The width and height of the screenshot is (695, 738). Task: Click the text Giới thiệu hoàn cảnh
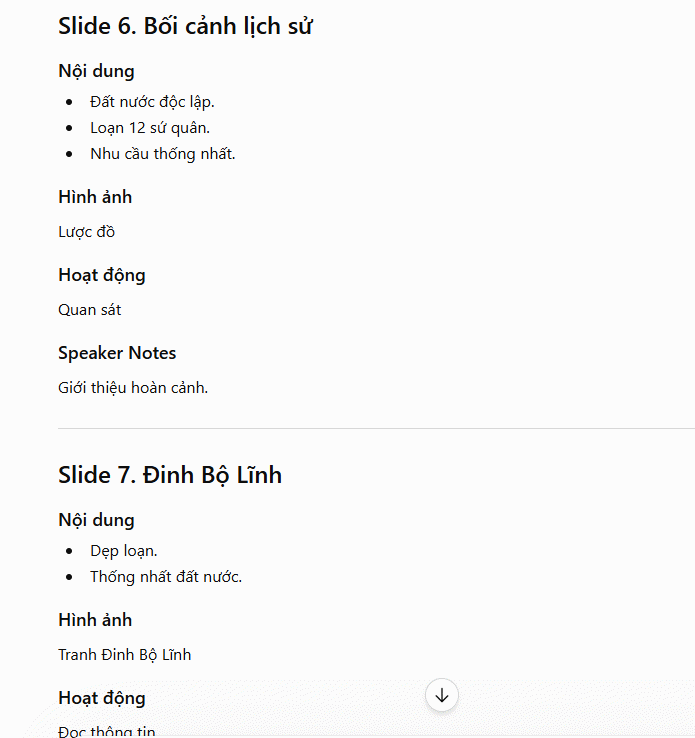coord(133,388)
